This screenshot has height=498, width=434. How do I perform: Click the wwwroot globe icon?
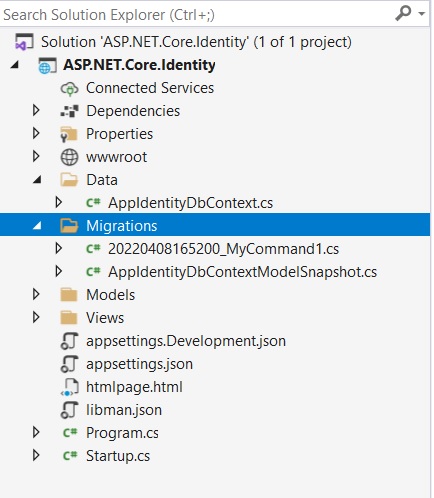69,157
